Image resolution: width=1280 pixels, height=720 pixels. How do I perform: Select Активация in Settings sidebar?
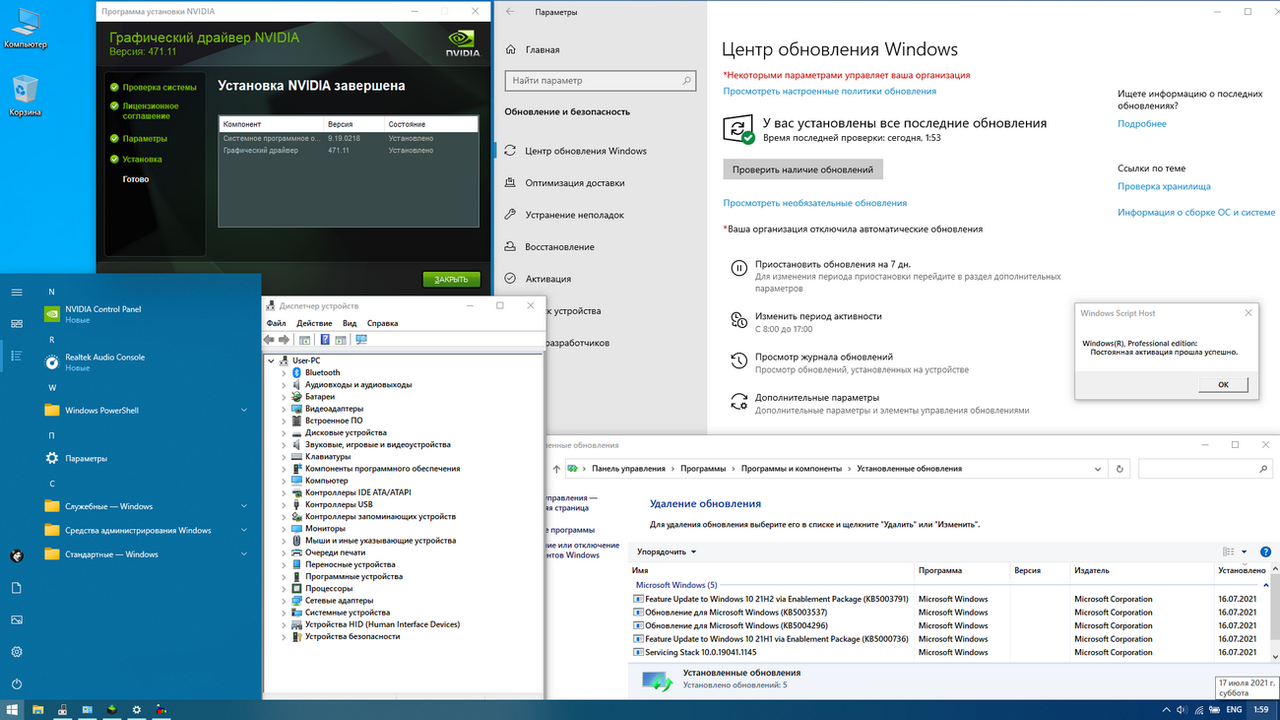[x=548, y=279]
